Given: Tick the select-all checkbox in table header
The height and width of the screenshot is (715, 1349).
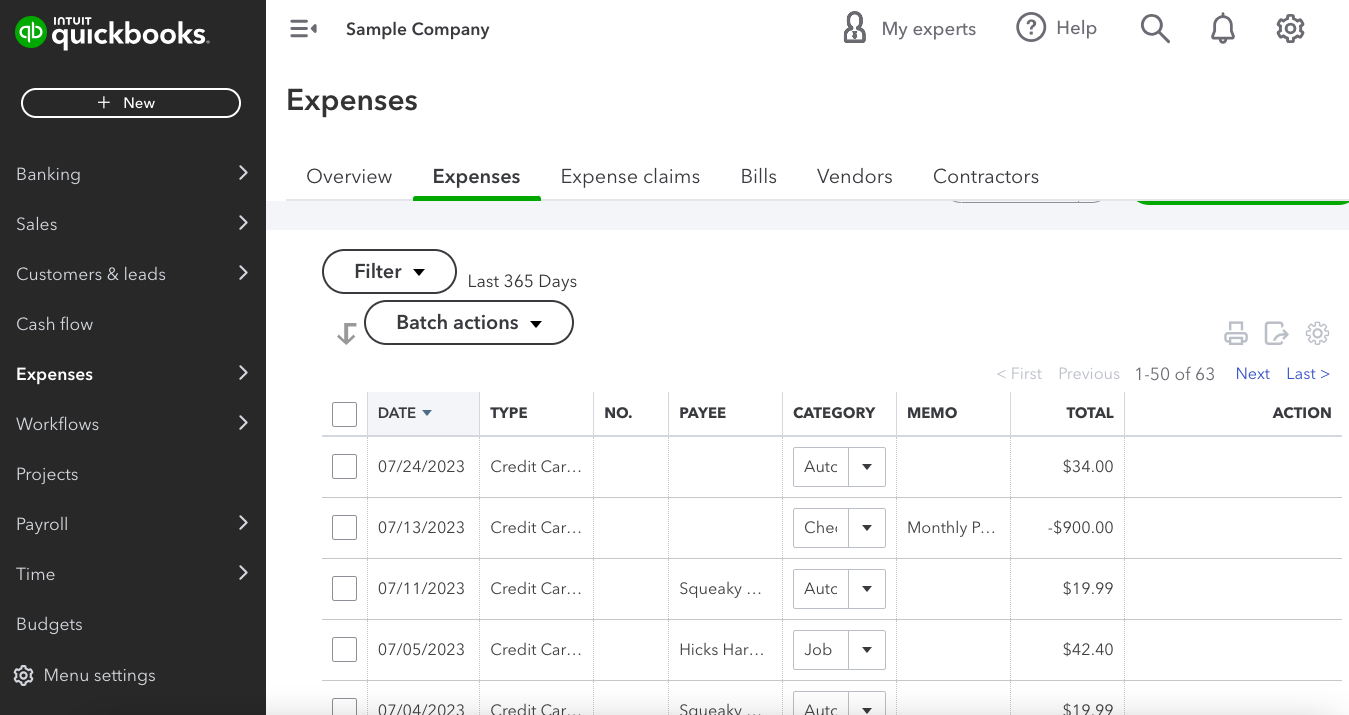Looking at the screenshot, I should point(344,414).
